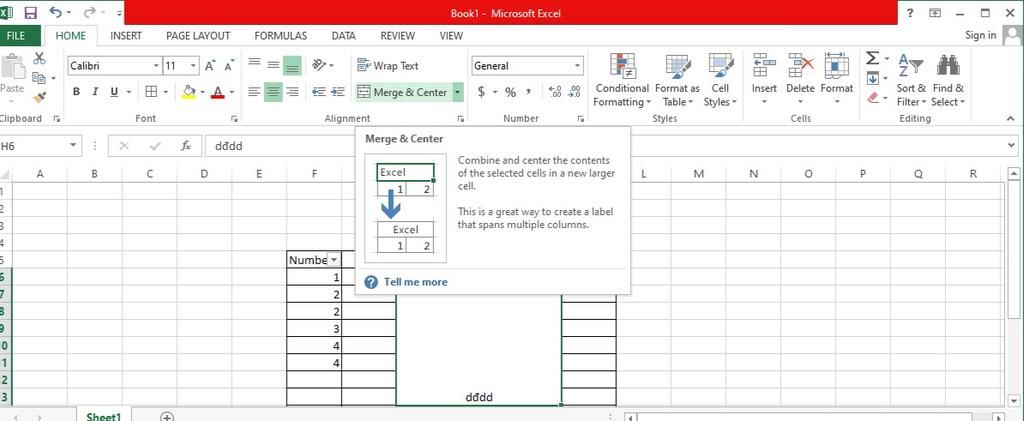Click Decrease Decimal icon
The width and height of the screenshot is (1024, 421).
point(574,92)
